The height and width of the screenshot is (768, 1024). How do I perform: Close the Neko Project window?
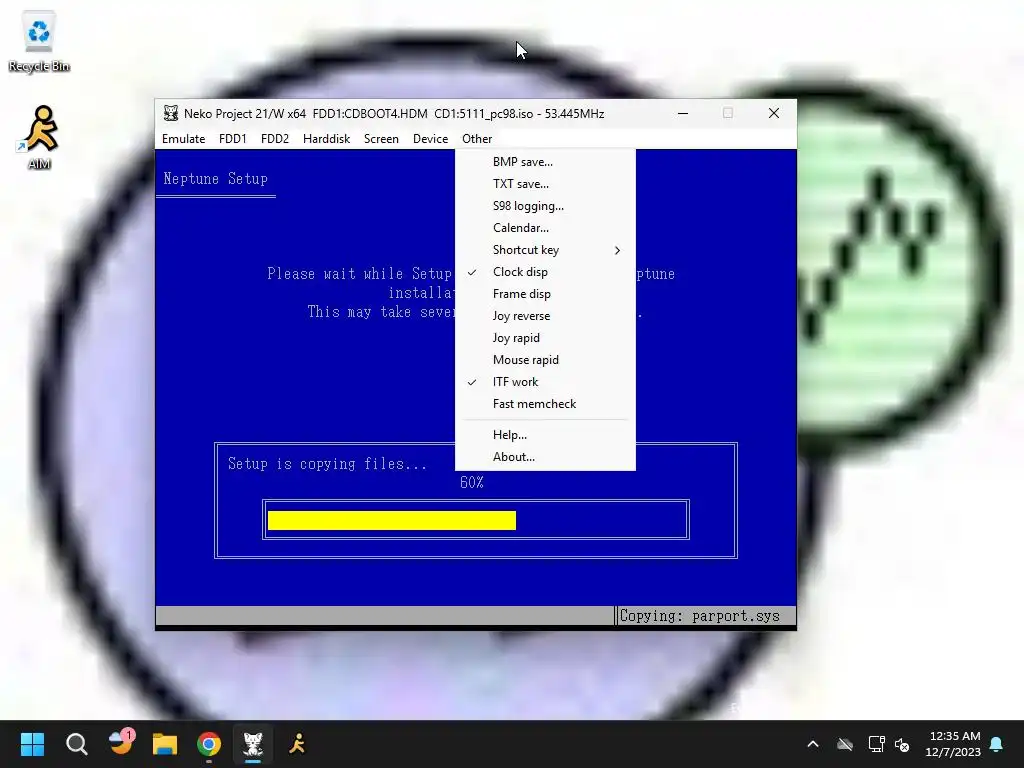[x=774, y=113]
